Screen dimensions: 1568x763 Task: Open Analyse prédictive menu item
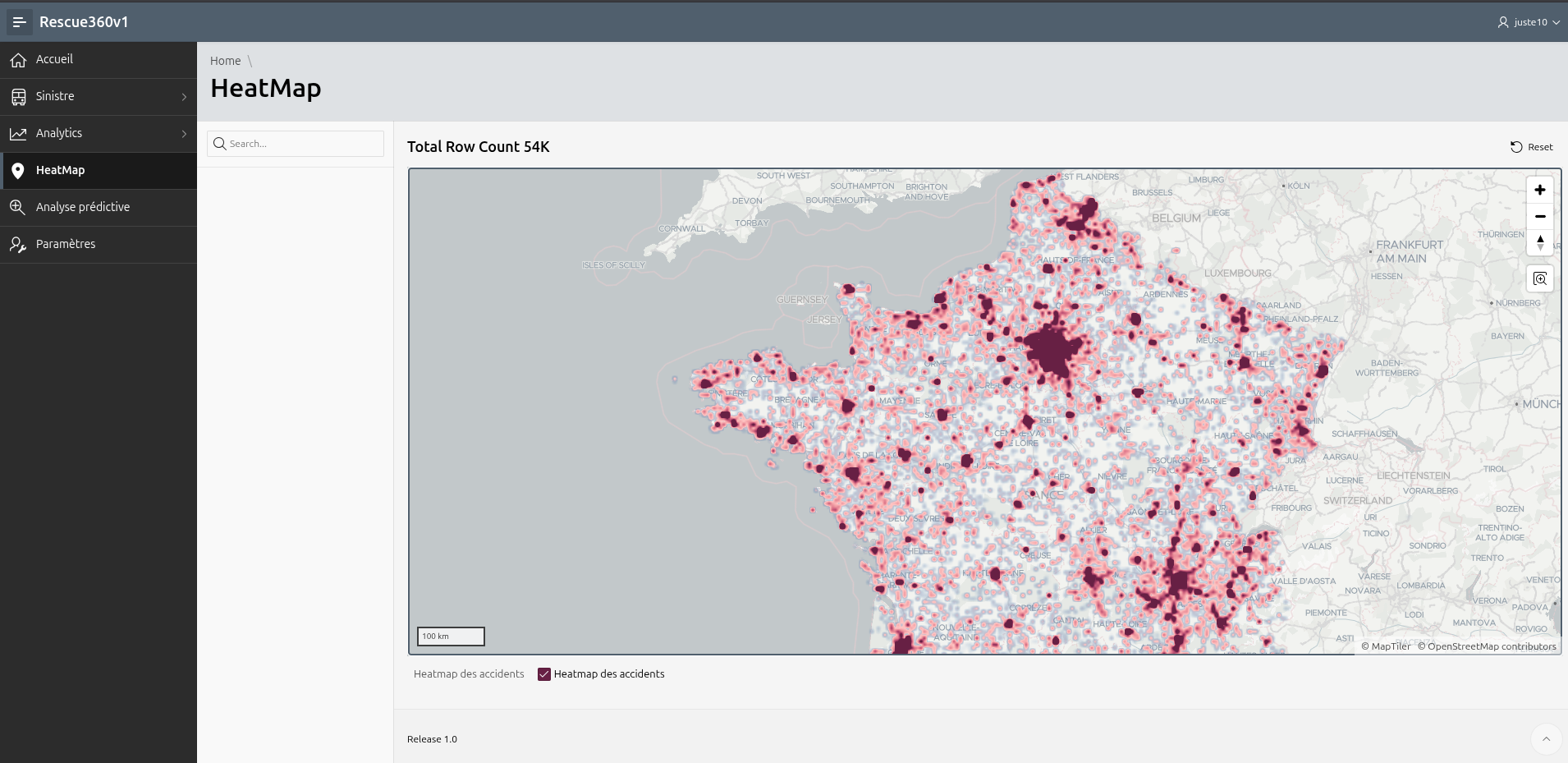coord(83,207)
